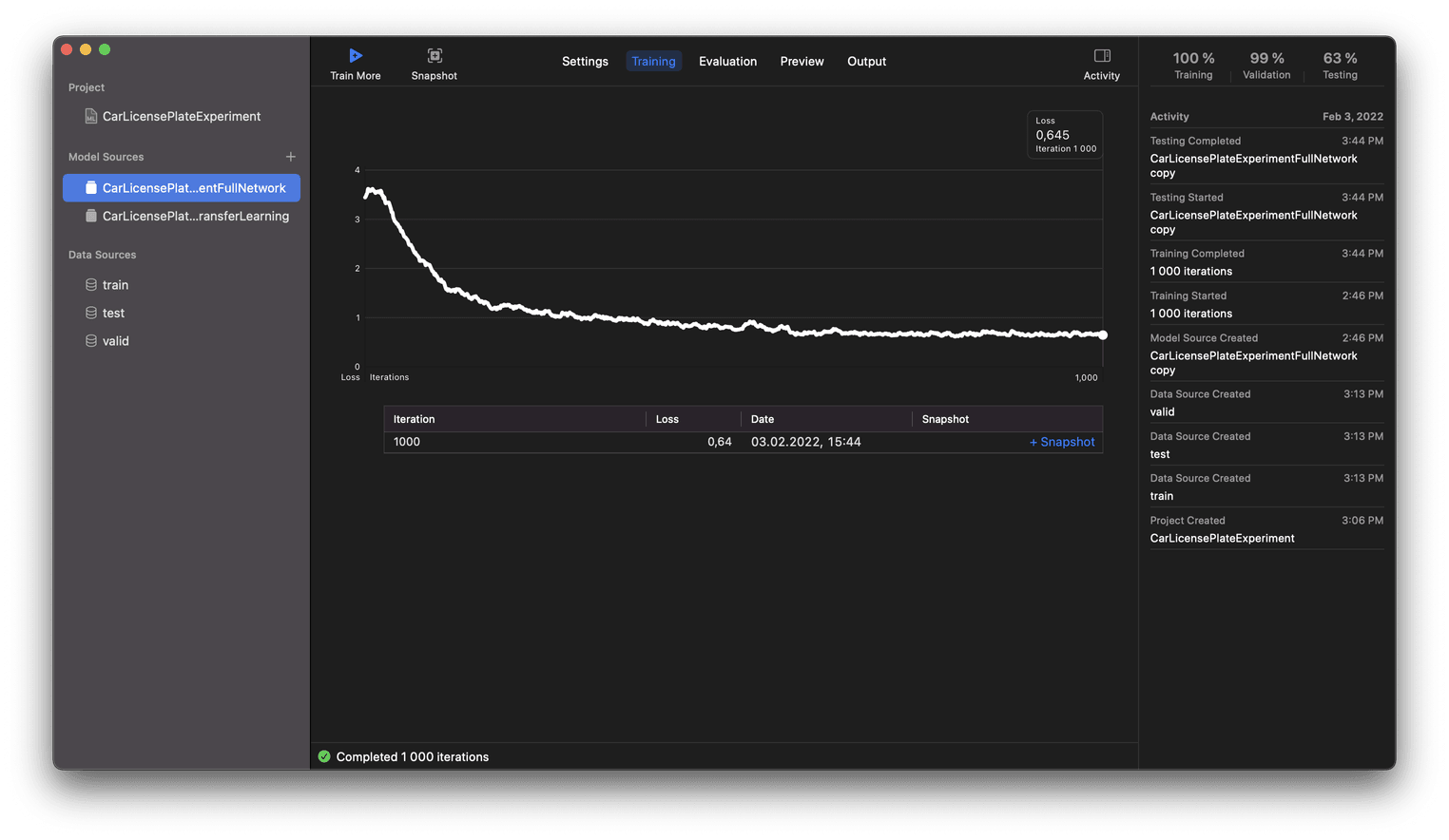
Task: Continue training with Train More
Action: pyautogui.click(x=355, y=61)
